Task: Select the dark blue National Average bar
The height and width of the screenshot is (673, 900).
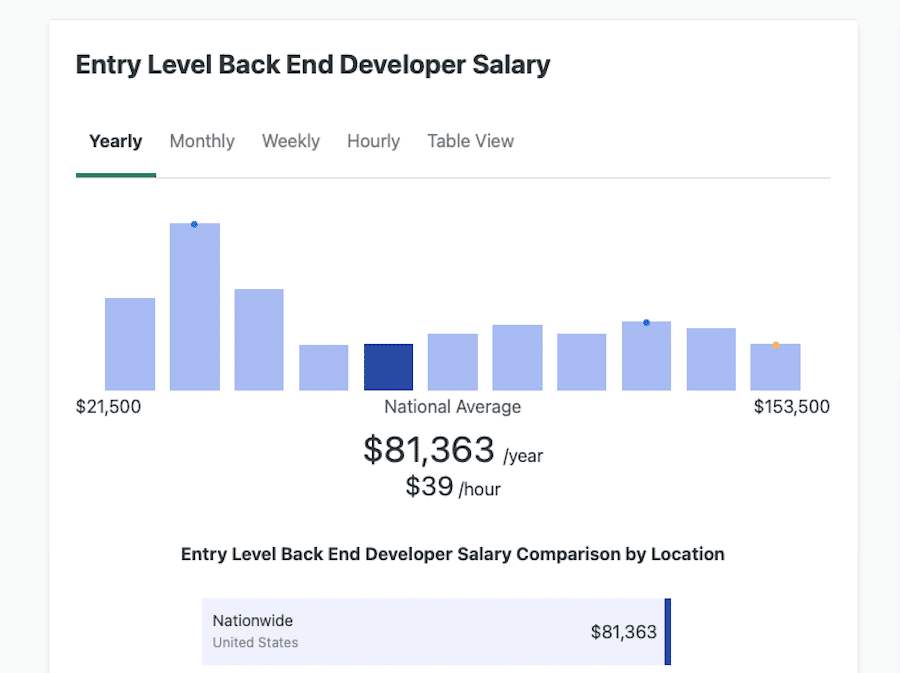Action: point(388,366)
